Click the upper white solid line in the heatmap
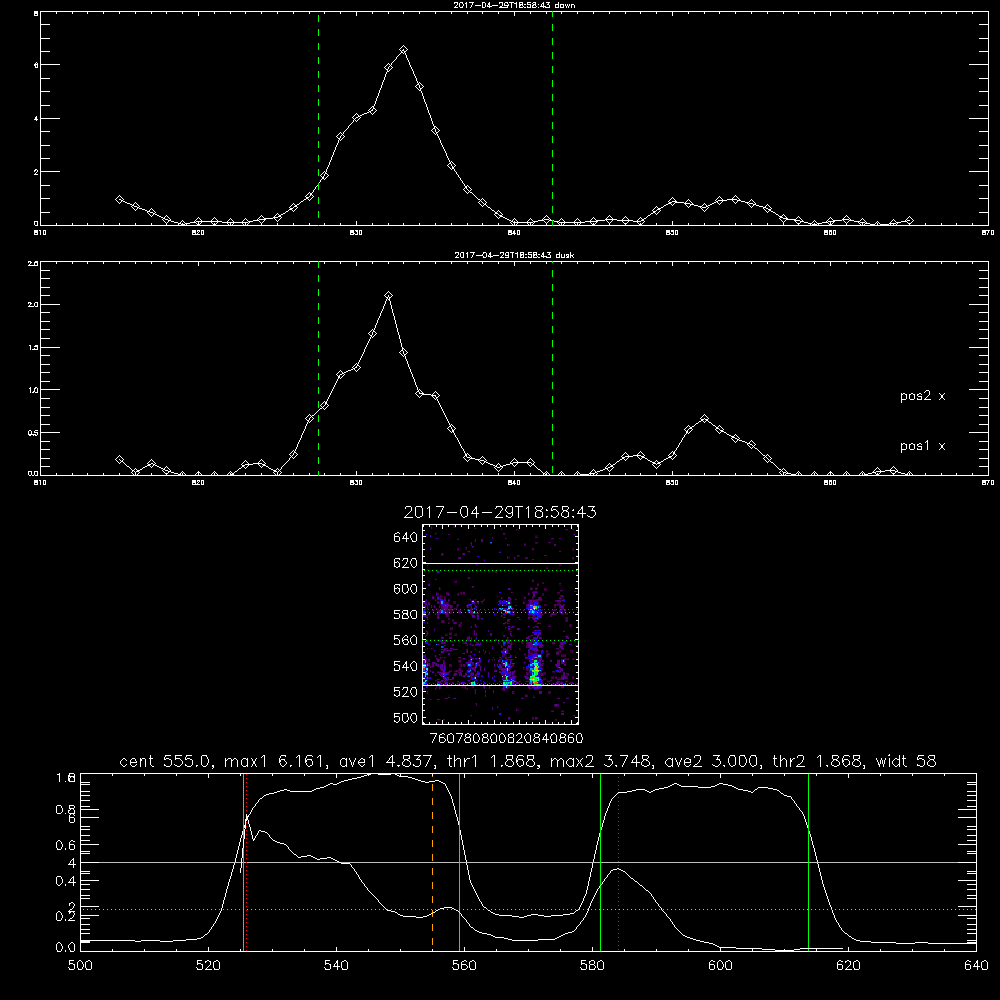The image size is (1000, 1000). click(500, 563)
